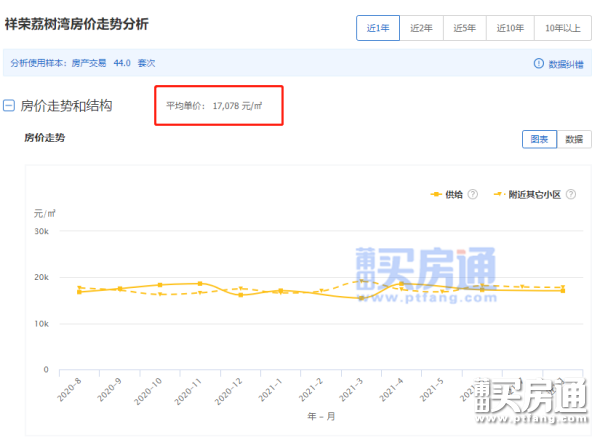Switch to 图表 chart view
The image size is (600, 440).
click(540, 139)
